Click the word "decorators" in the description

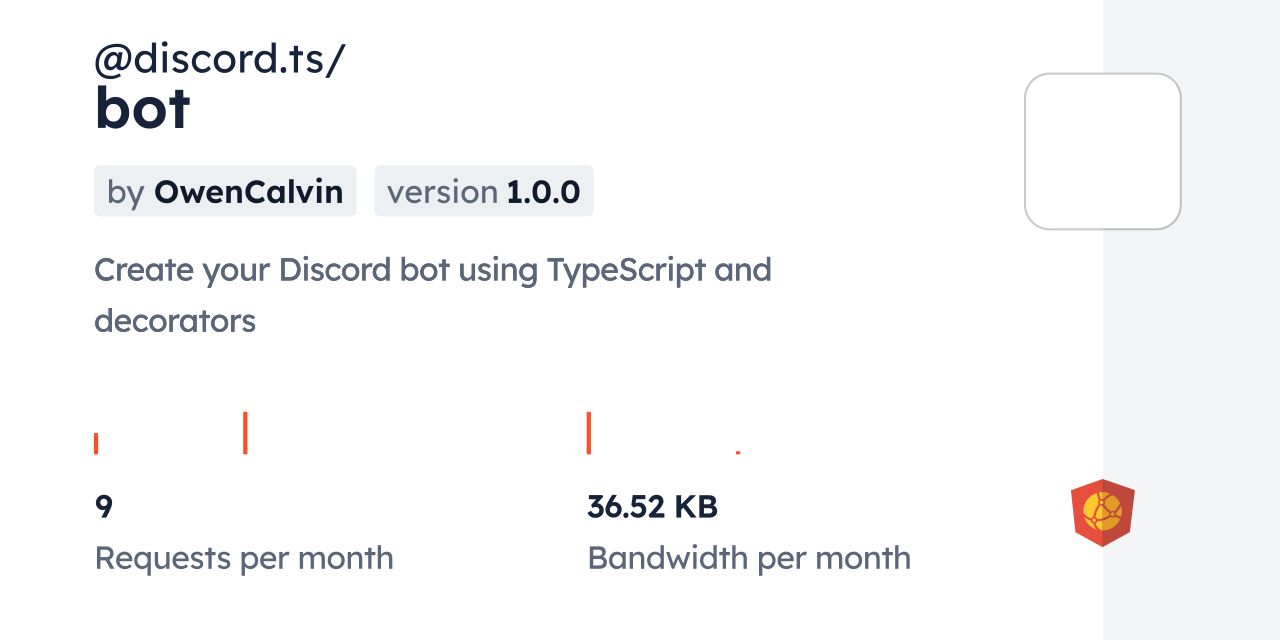point(175,321)
